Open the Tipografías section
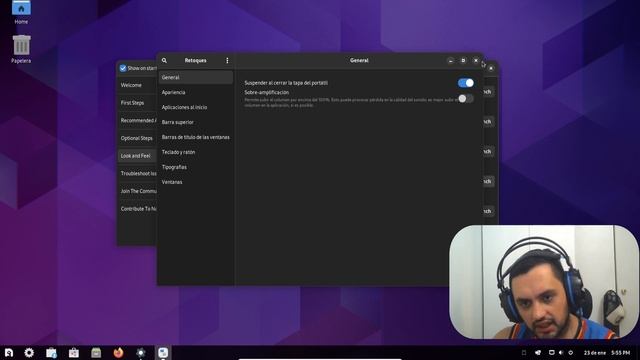 [196, 167]
